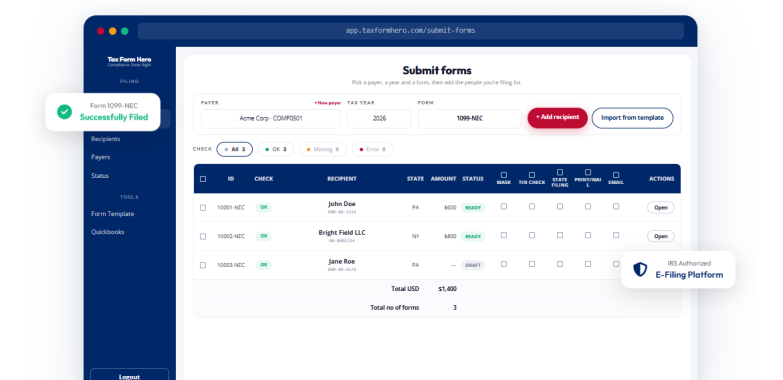Image resolution: width=783 pixels, height=380 pixels.
Task: Click the NY state cell
Action: click(x=415, y=236)
